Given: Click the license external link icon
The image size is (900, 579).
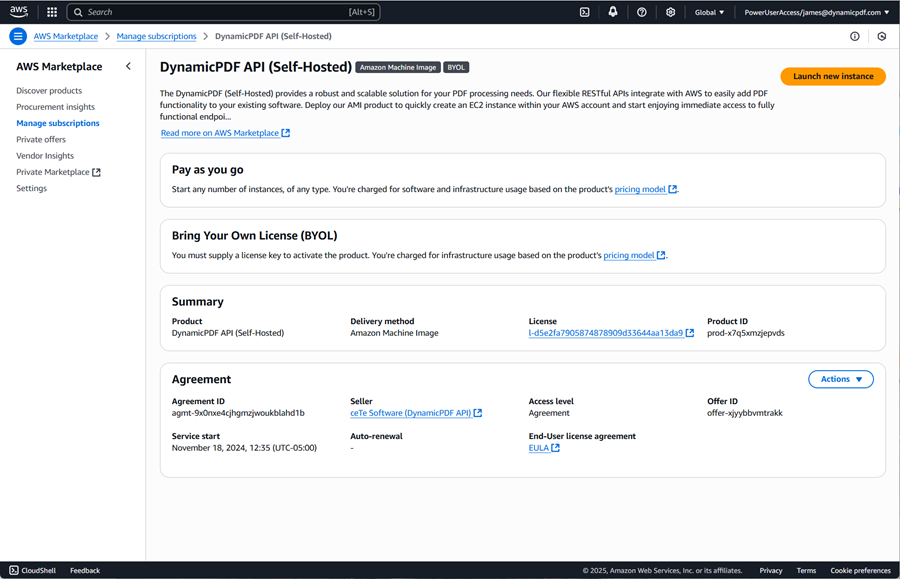Looking at the screenshot, I should (x=690, y=333).
